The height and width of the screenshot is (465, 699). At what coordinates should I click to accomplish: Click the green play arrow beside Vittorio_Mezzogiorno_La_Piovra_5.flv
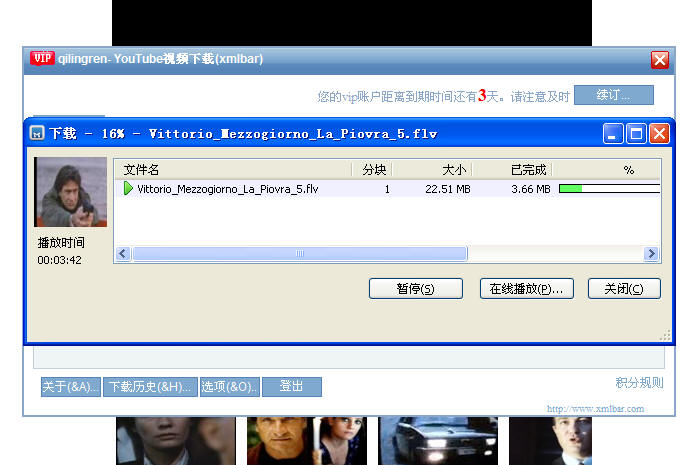point(128,189)
